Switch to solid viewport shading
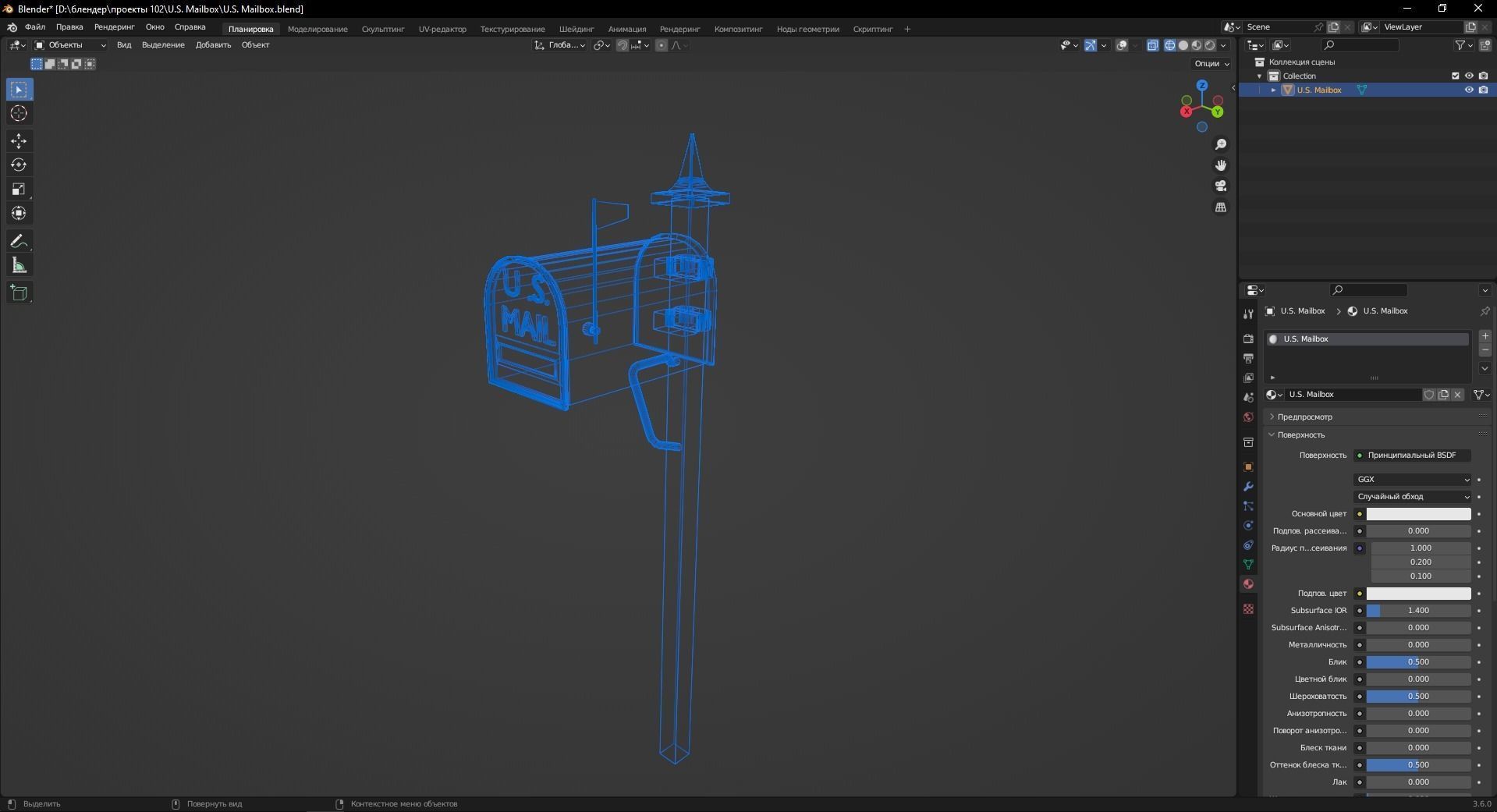Screen dimensions: 1497x812 pyautogui.click(x=1183, y=45)
